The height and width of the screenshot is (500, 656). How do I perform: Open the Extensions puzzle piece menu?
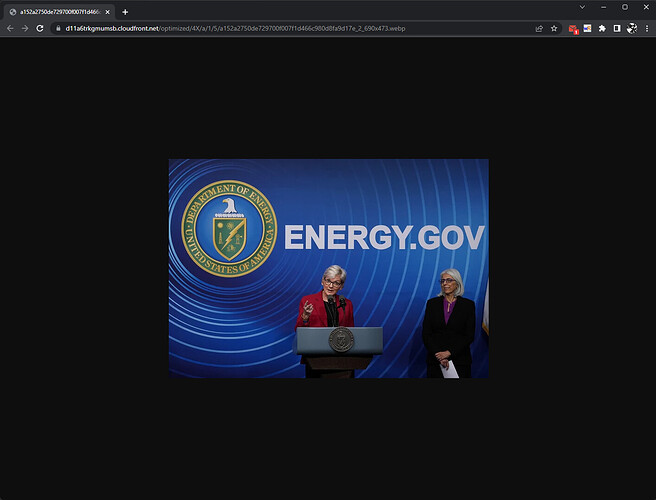click(602, 28)
